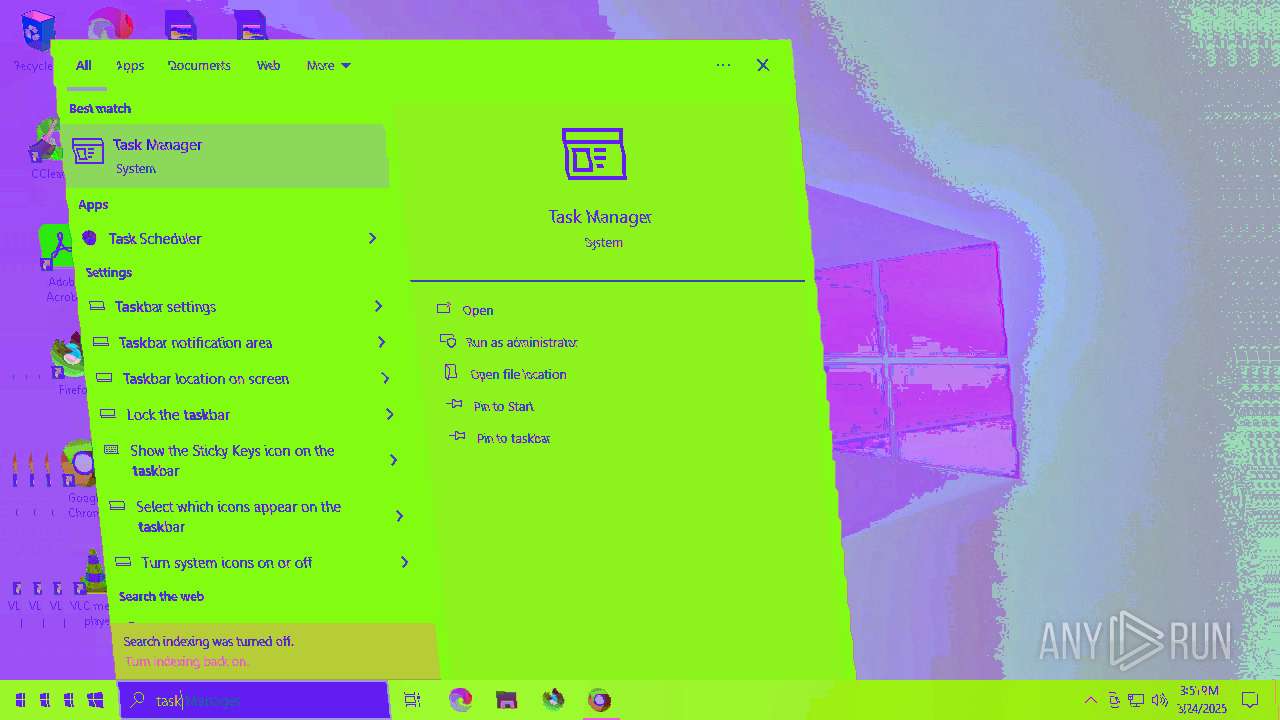Choose Run as administrator

(522, 342)
